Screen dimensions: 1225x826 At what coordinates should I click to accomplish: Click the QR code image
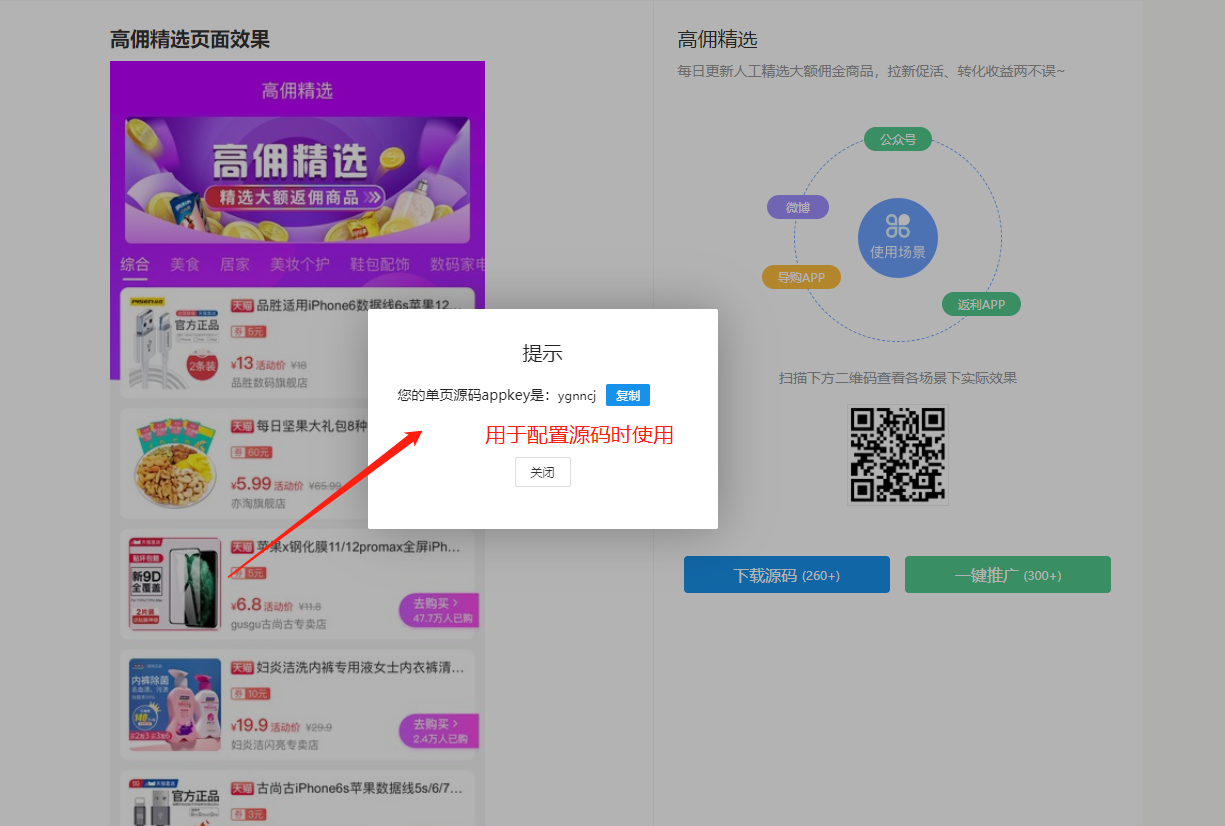[897, 454]
